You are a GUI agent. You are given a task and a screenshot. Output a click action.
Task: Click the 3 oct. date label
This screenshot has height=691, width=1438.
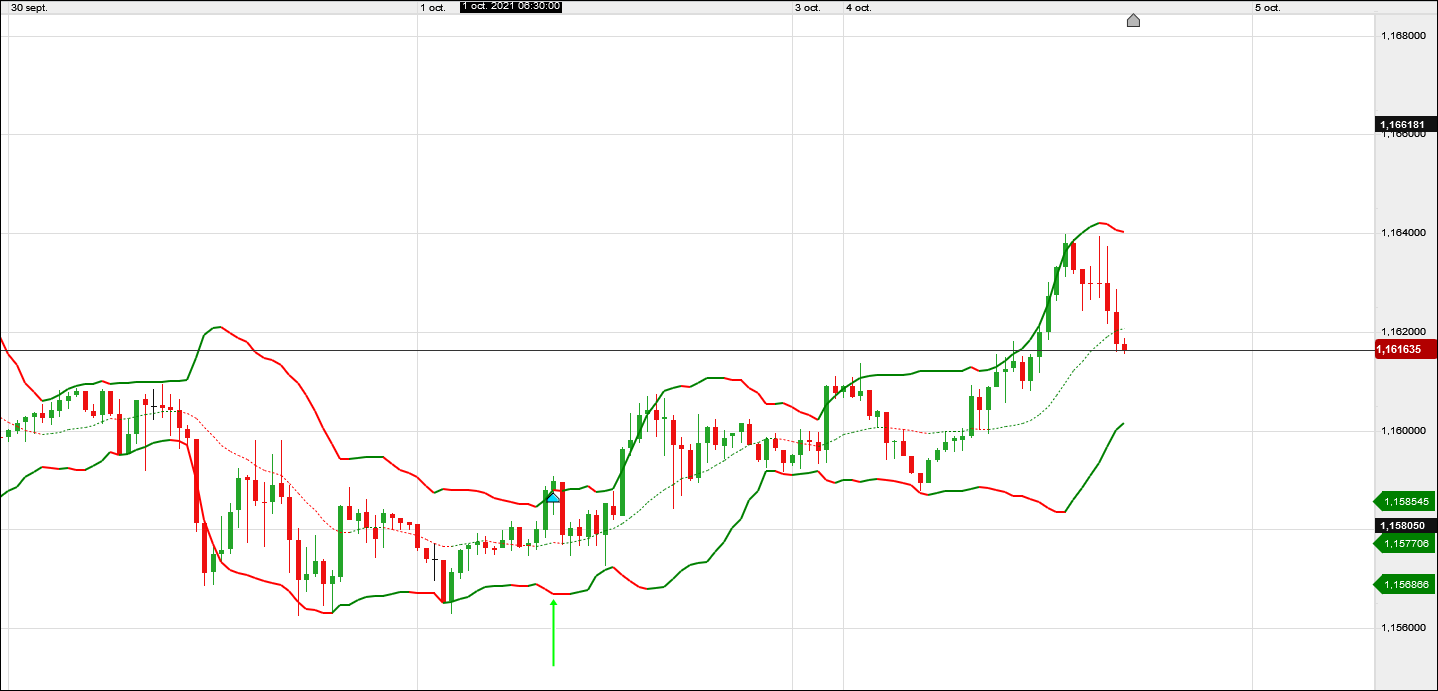pyautogui.click(x=808, y=7)
